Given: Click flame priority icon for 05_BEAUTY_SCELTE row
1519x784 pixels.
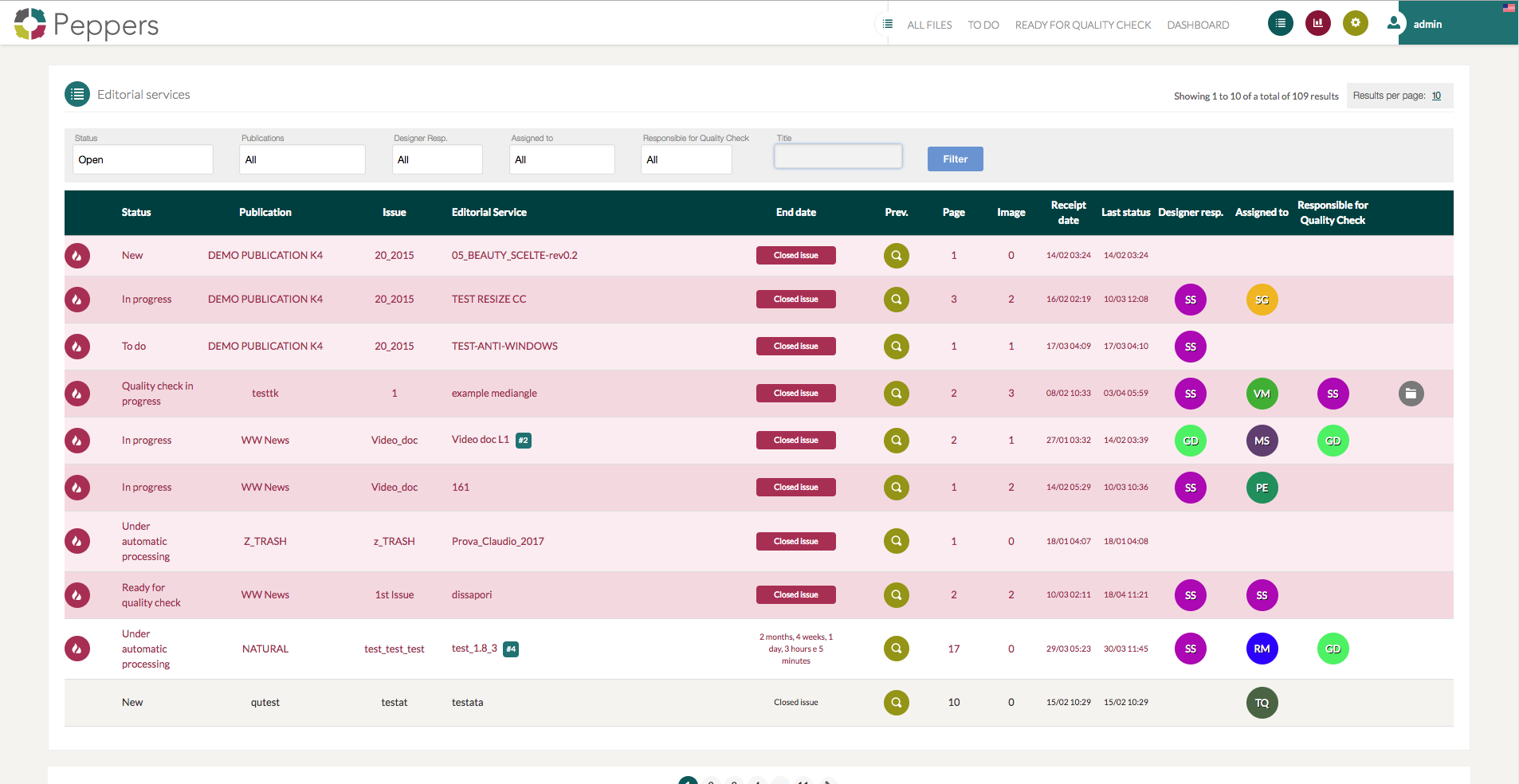Looking at the screenshot, I should pyautogui.click(x=77, y=256).
